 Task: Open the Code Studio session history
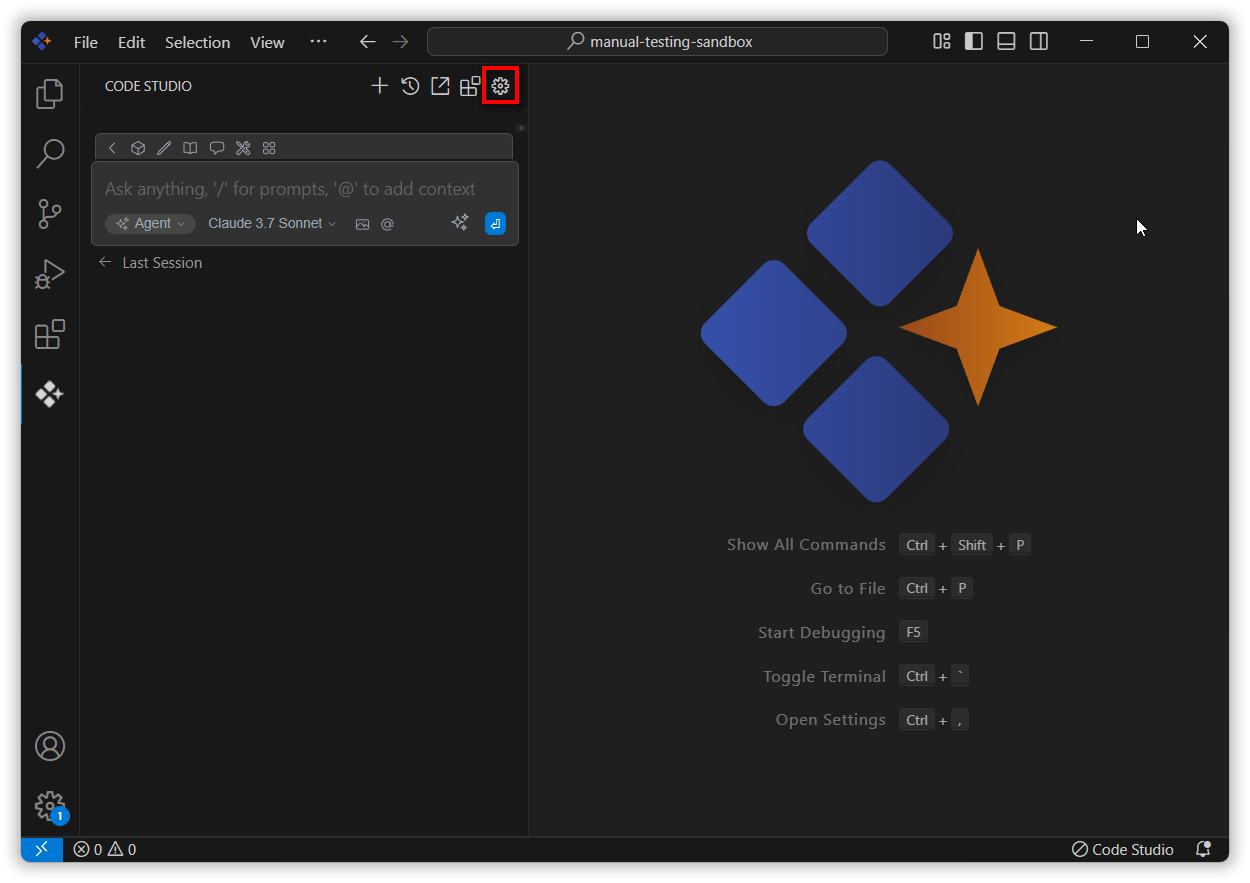410,86
